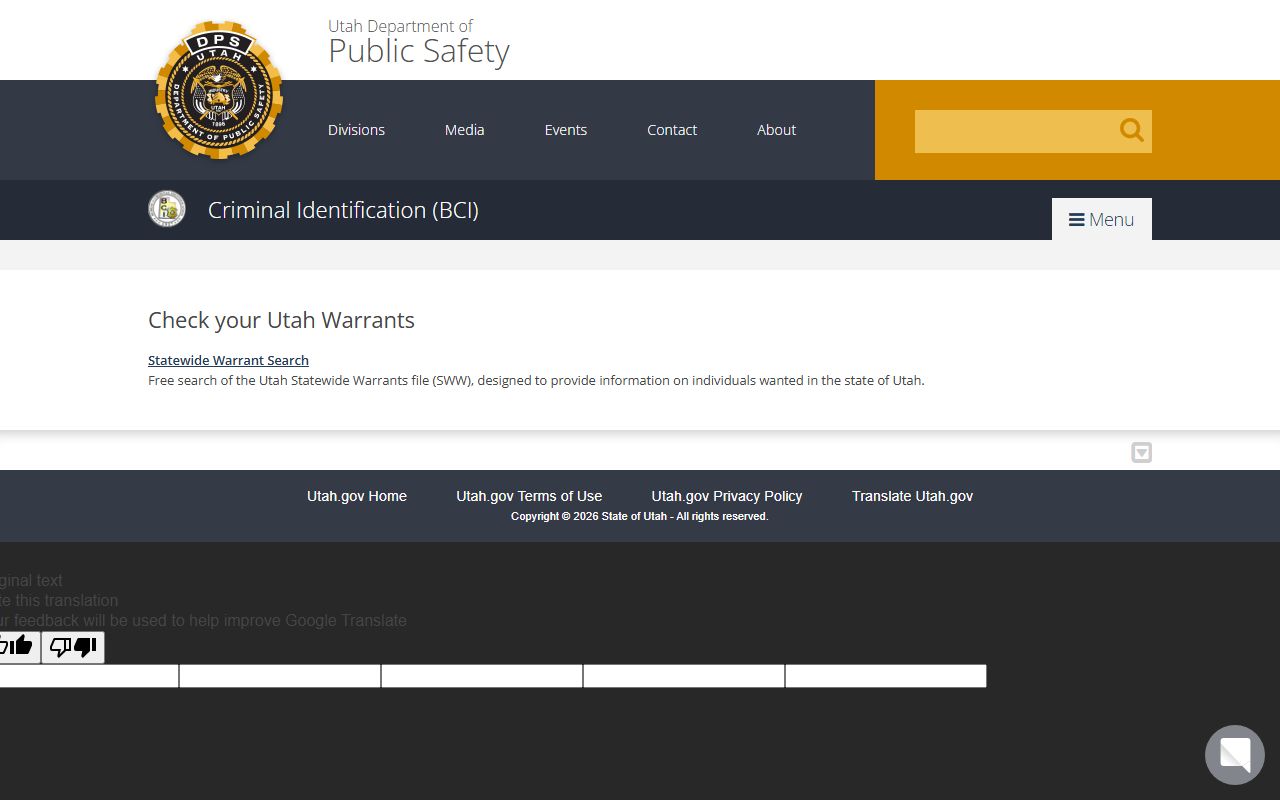Click the BCI division badge icon
This screenshot has width=1280, height=800.
tap(167, 209)
